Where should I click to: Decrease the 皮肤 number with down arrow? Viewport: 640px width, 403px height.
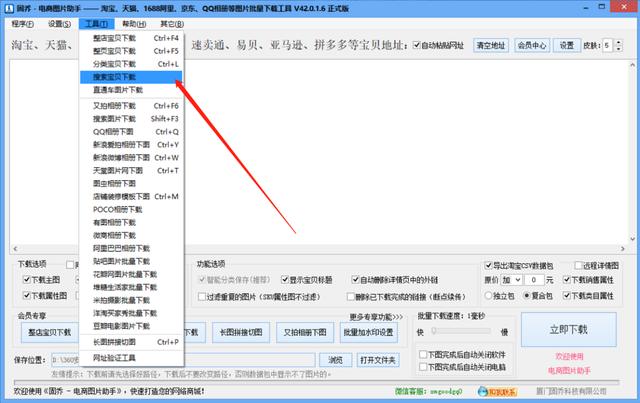coord(619,48)
